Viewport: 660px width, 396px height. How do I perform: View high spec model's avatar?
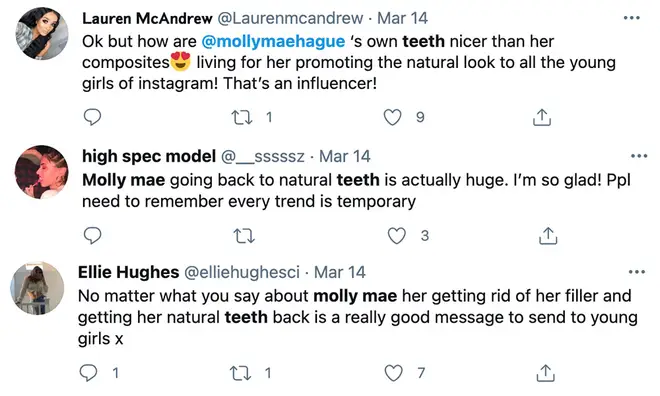point(41,172)
